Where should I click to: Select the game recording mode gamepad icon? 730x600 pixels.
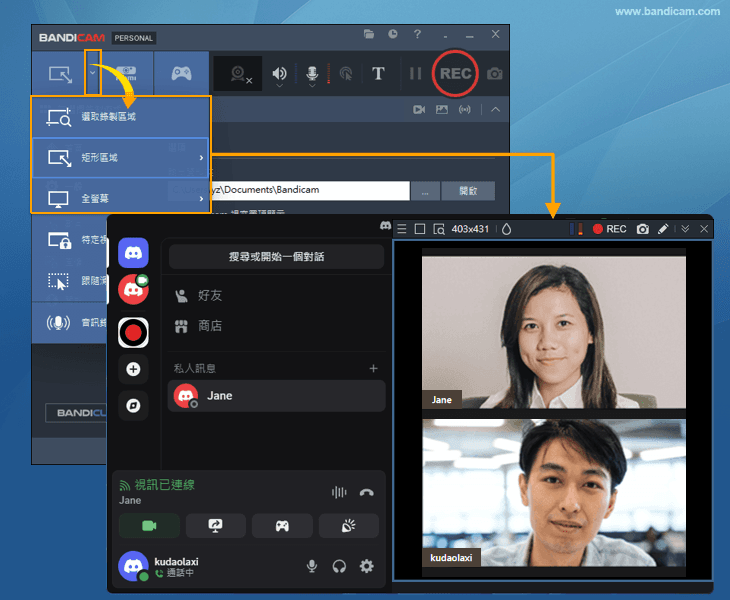181,73
